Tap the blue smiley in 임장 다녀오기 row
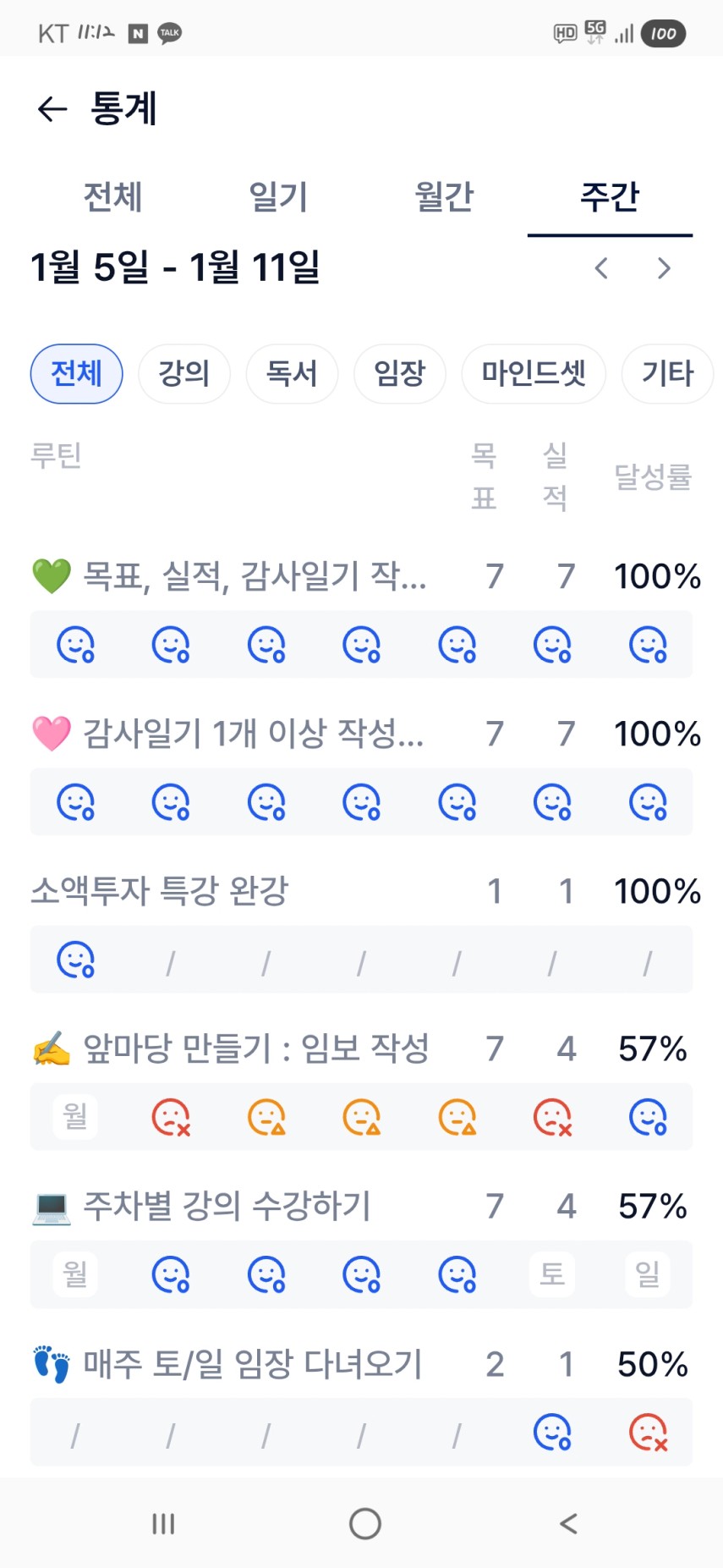The height and width of the screenshot is (1568, 723). click(552, 1432)
